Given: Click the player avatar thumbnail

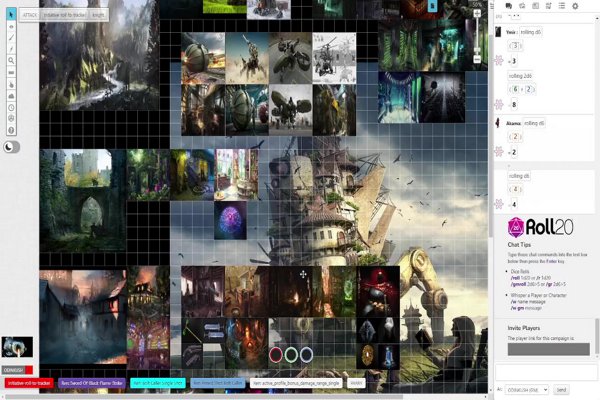Looking at the screenshot, I should coord(17,347).
